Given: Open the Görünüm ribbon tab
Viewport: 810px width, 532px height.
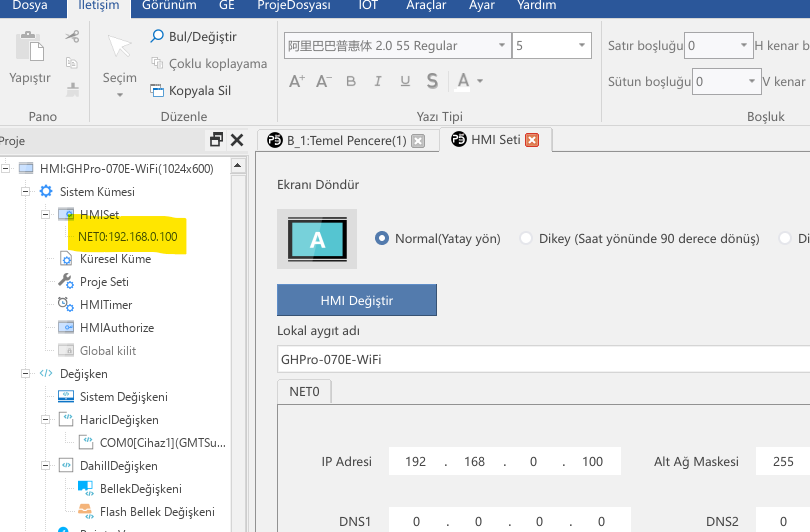Looking at the screenshot, I should point(168,6).
